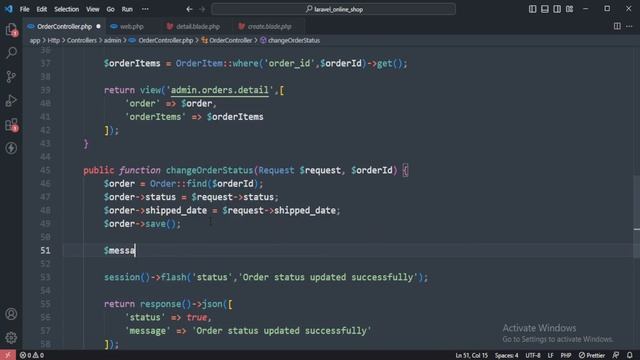Switch to the web.php tab
The height and width of the screenshot is (360, 640).
pos(131,27)
